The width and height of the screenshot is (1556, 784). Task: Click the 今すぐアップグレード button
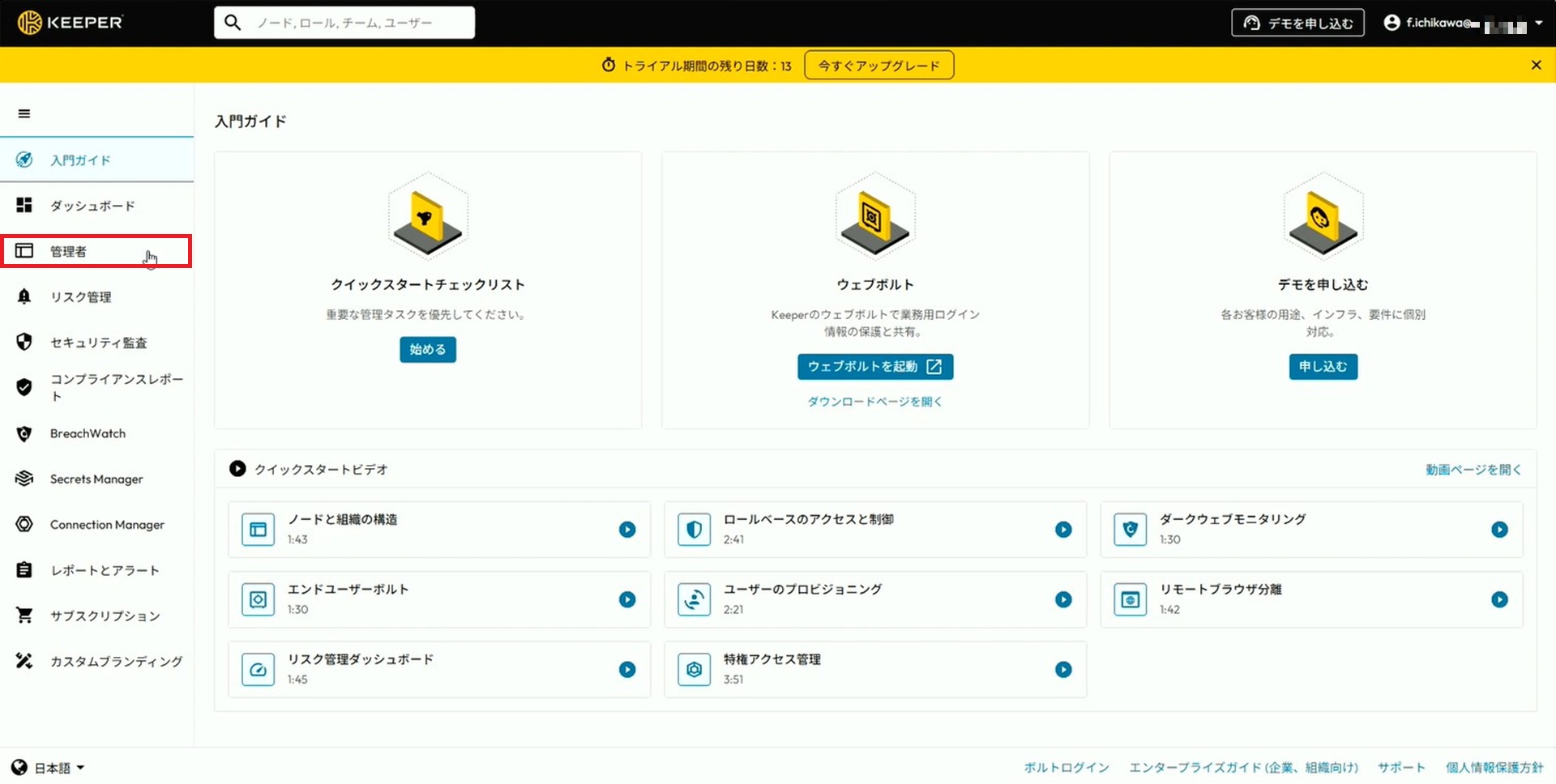click(878, 65)
